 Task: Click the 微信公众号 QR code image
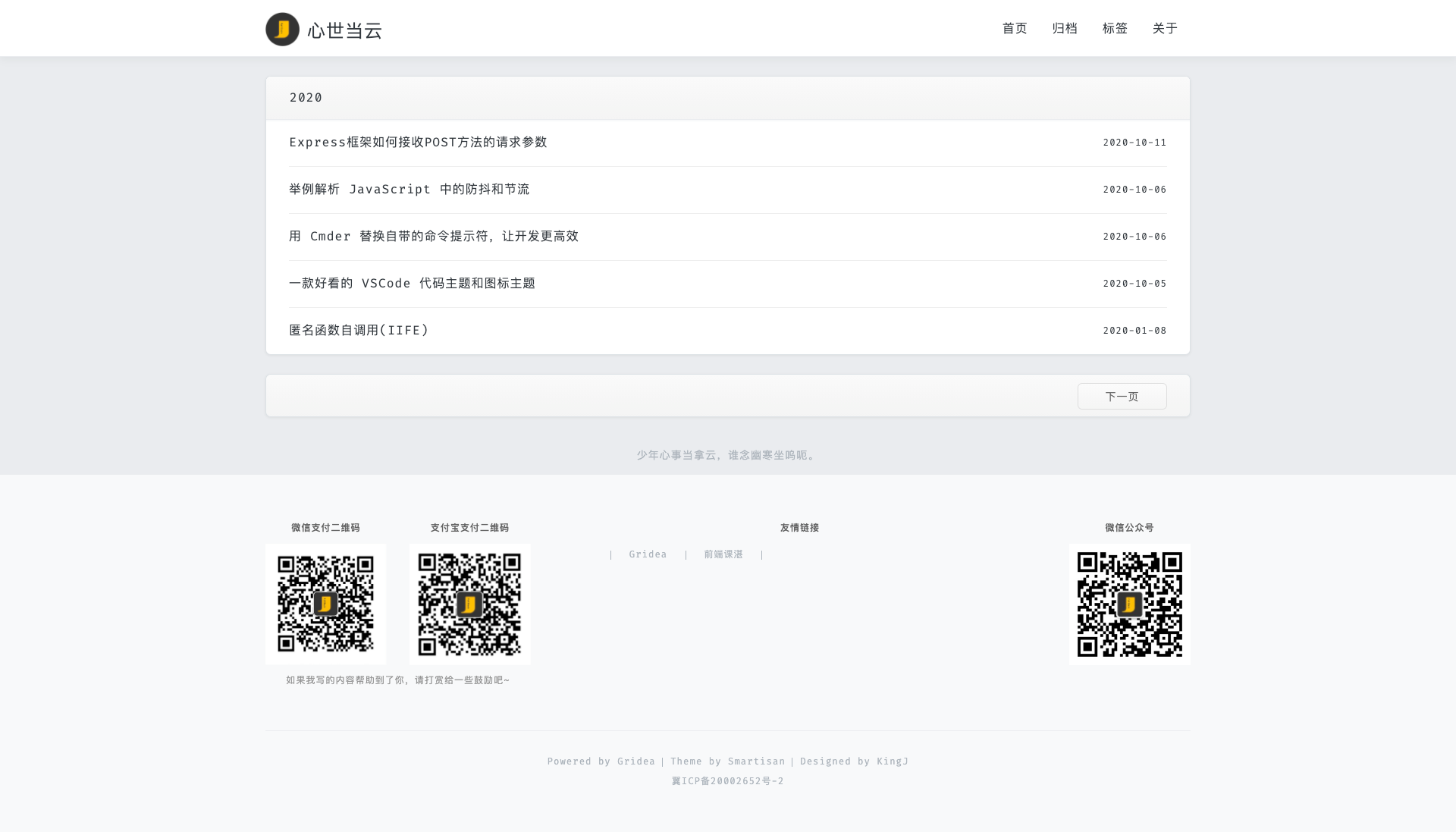tap(1129, 604)
